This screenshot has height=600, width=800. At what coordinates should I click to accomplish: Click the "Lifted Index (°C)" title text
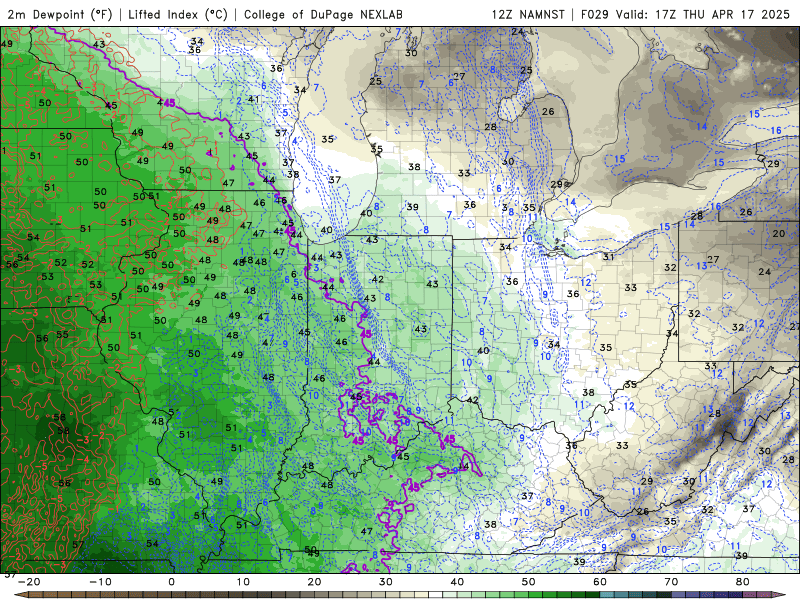coord(178,14)
